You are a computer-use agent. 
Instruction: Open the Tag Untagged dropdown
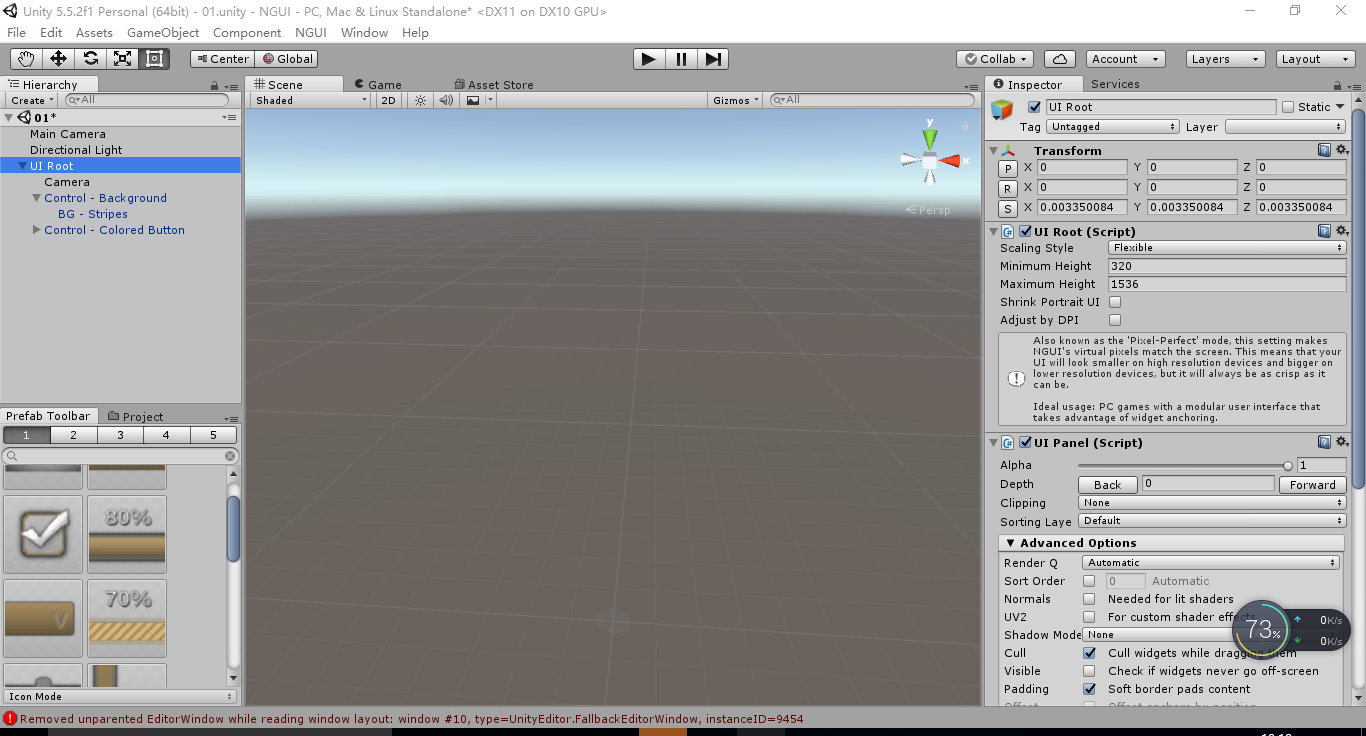coord(1113,127)
